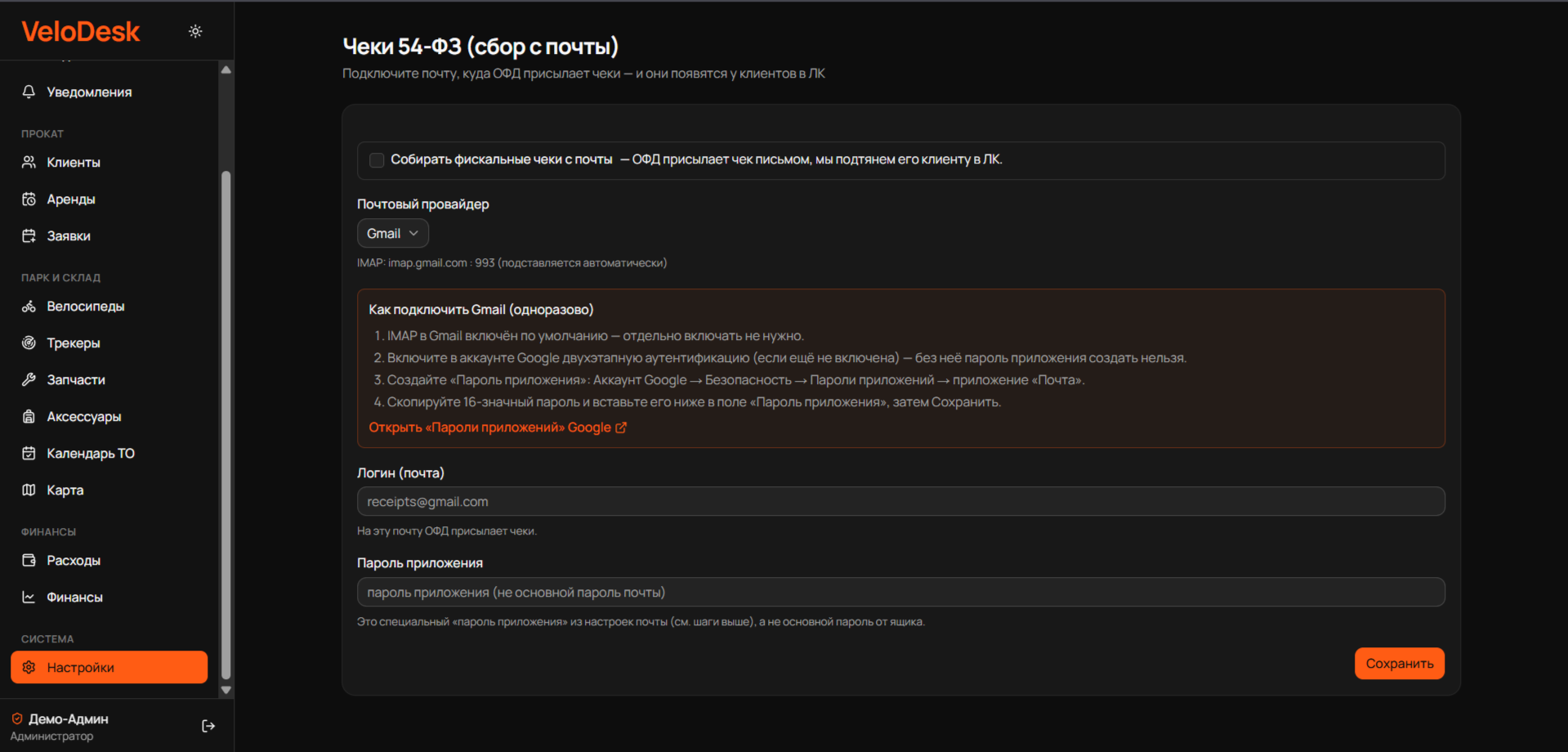Image resolution: width=1568 pixels, height=752 pixels.
Task: Click the Финансы chart icon
Action: pyautogui.click(x=29, y=597)
